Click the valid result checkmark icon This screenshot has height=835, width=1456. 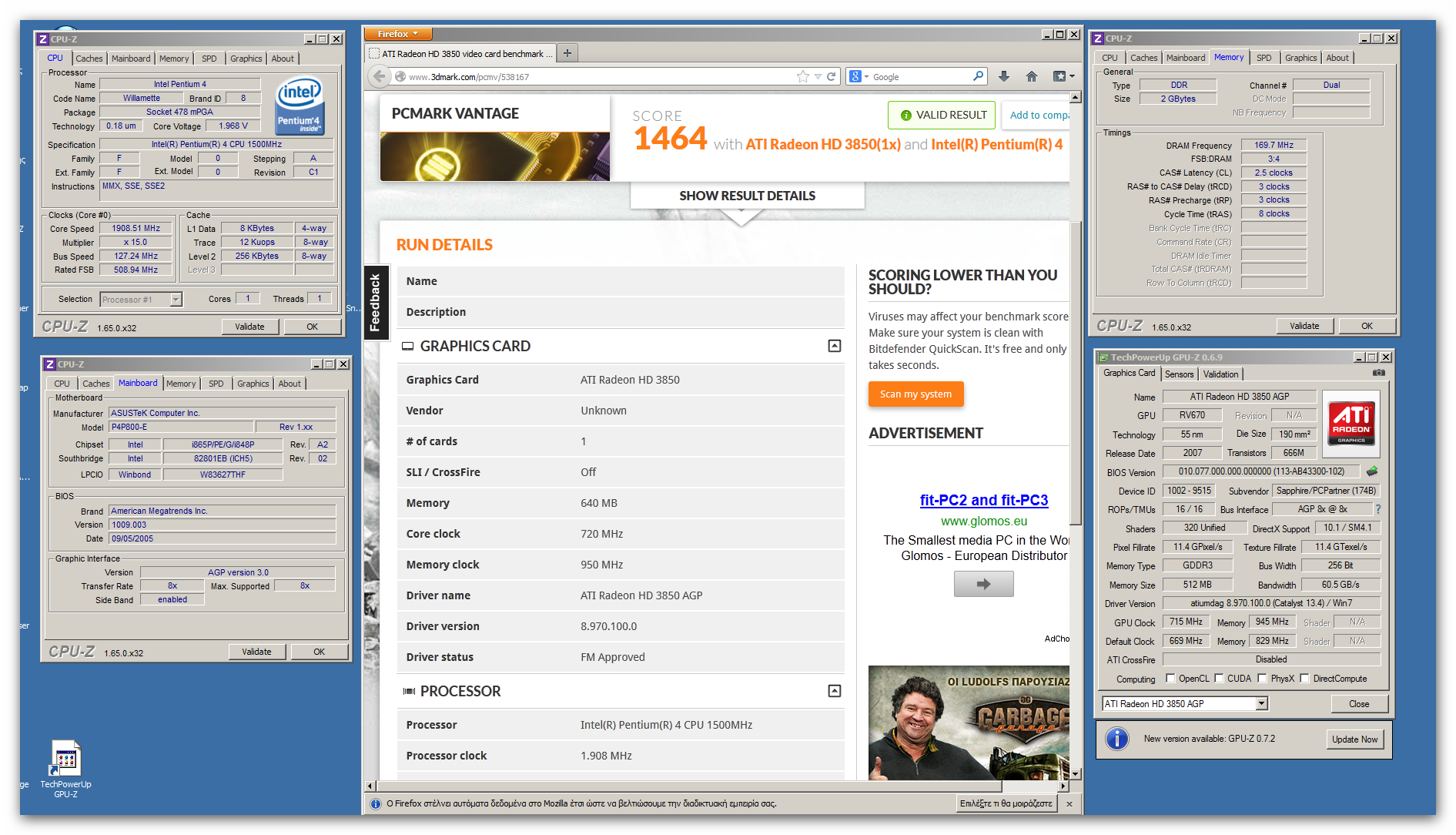[x=905, y=116]
